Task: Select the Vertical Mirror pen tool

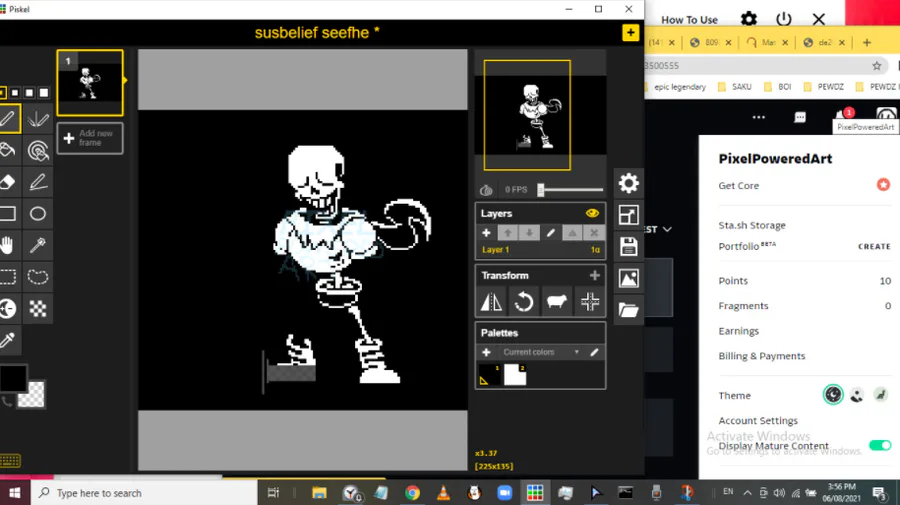Action: [x=38, y=119]
